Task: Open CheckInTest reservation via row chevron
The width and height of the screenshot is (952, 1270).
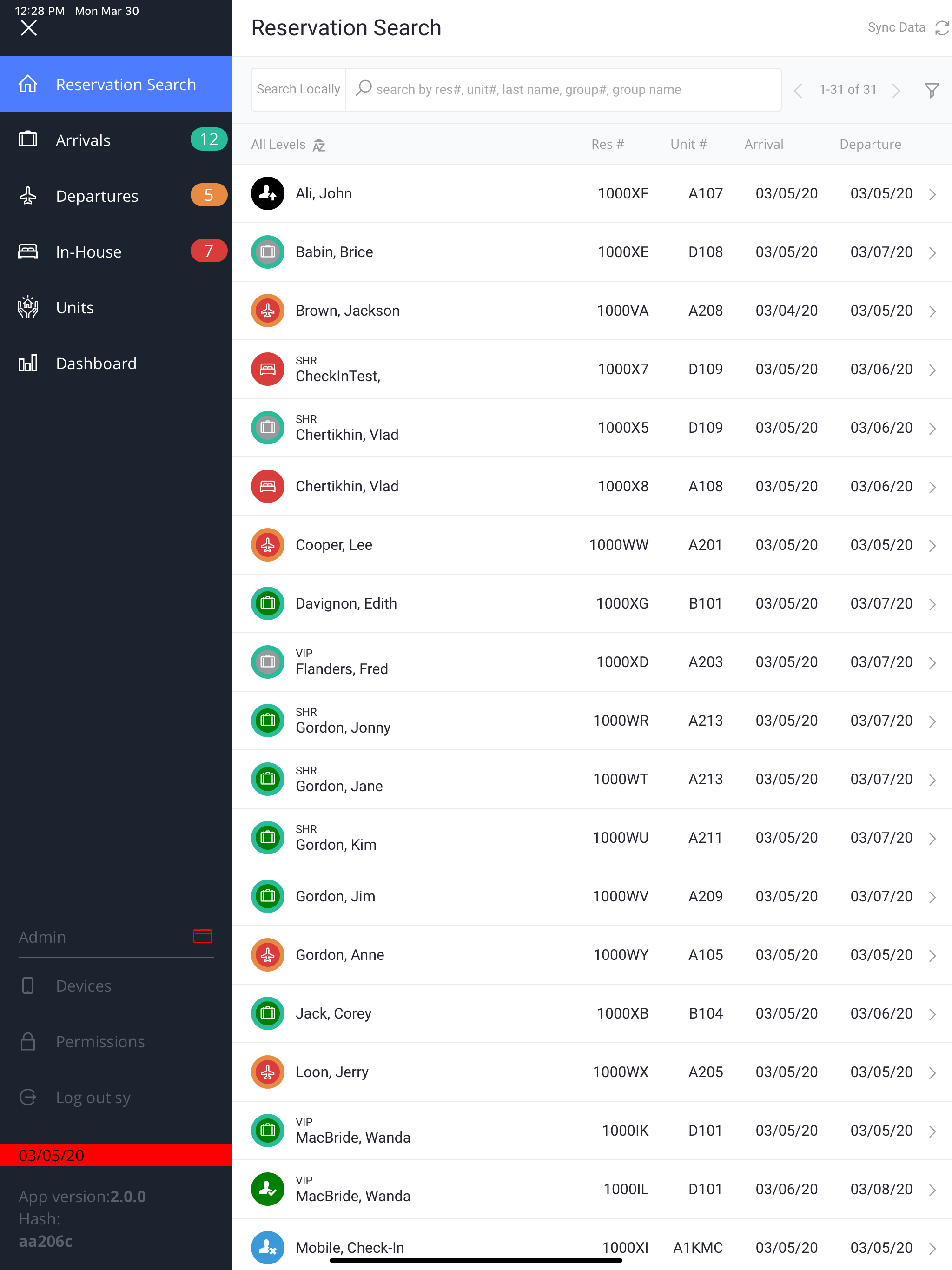Action: point(932,370)
